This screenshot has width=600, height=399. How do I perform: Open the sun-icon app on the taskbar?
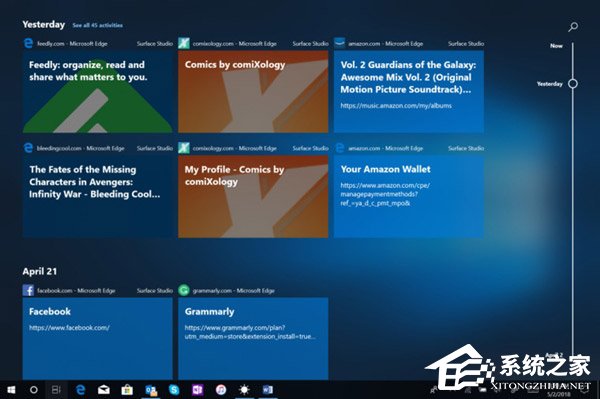(244, 390)
